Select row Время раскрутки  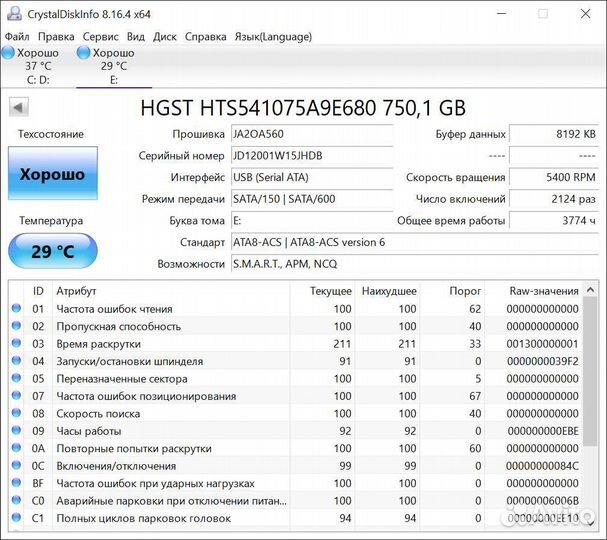[x=296, y=343]
